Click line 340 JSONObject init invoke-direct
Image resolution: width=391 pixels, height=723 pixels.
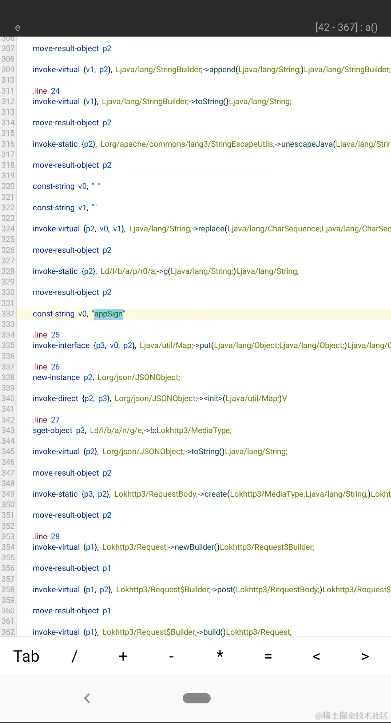[160, 398]
